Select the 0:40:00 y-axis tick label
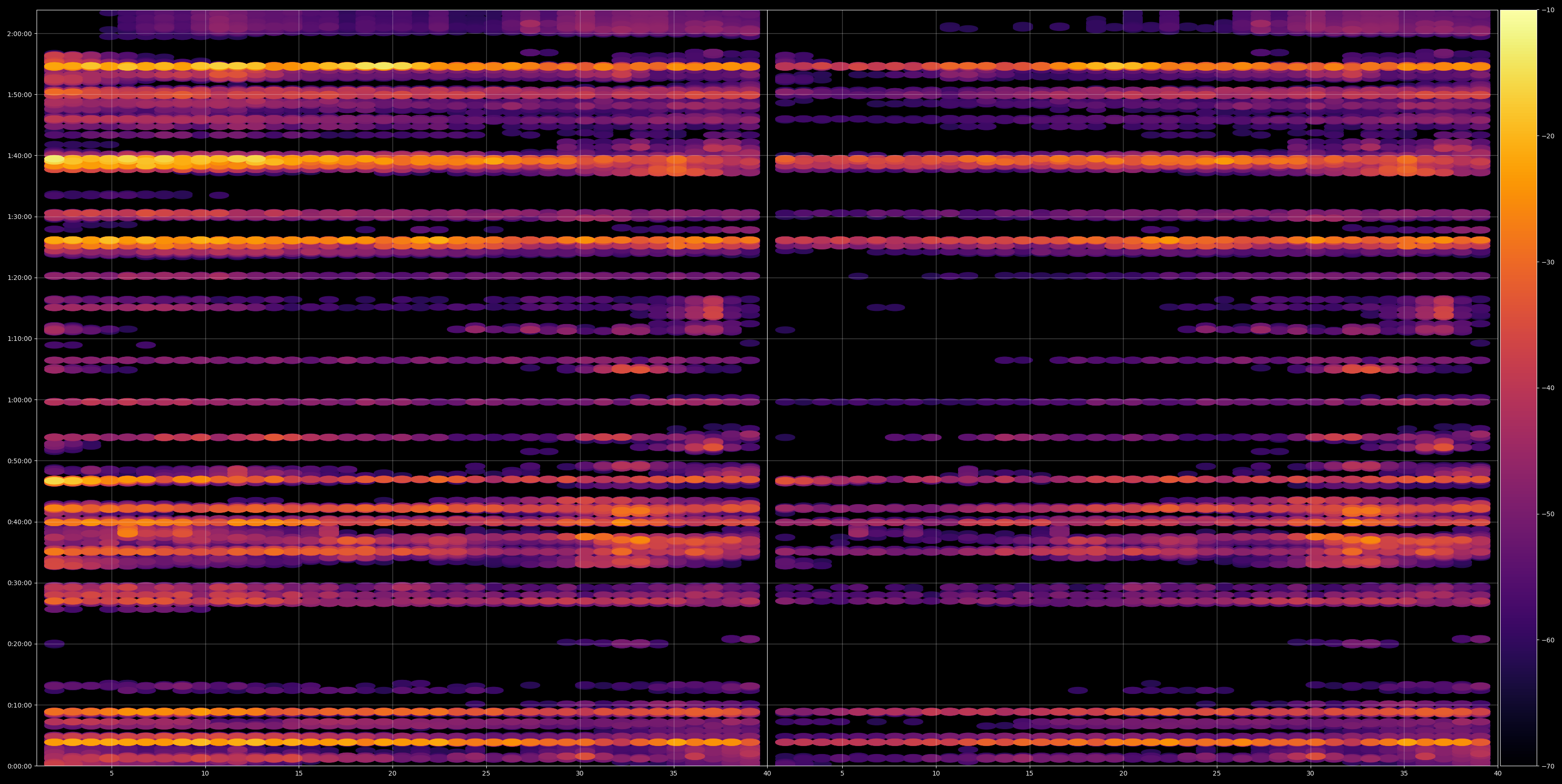 click(x=19, y=522)
